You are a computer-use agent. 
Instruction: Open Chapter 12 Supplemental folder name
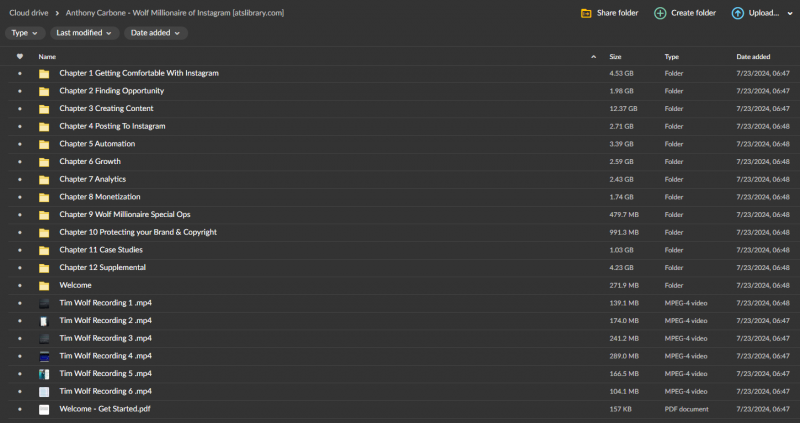point(103,267)
